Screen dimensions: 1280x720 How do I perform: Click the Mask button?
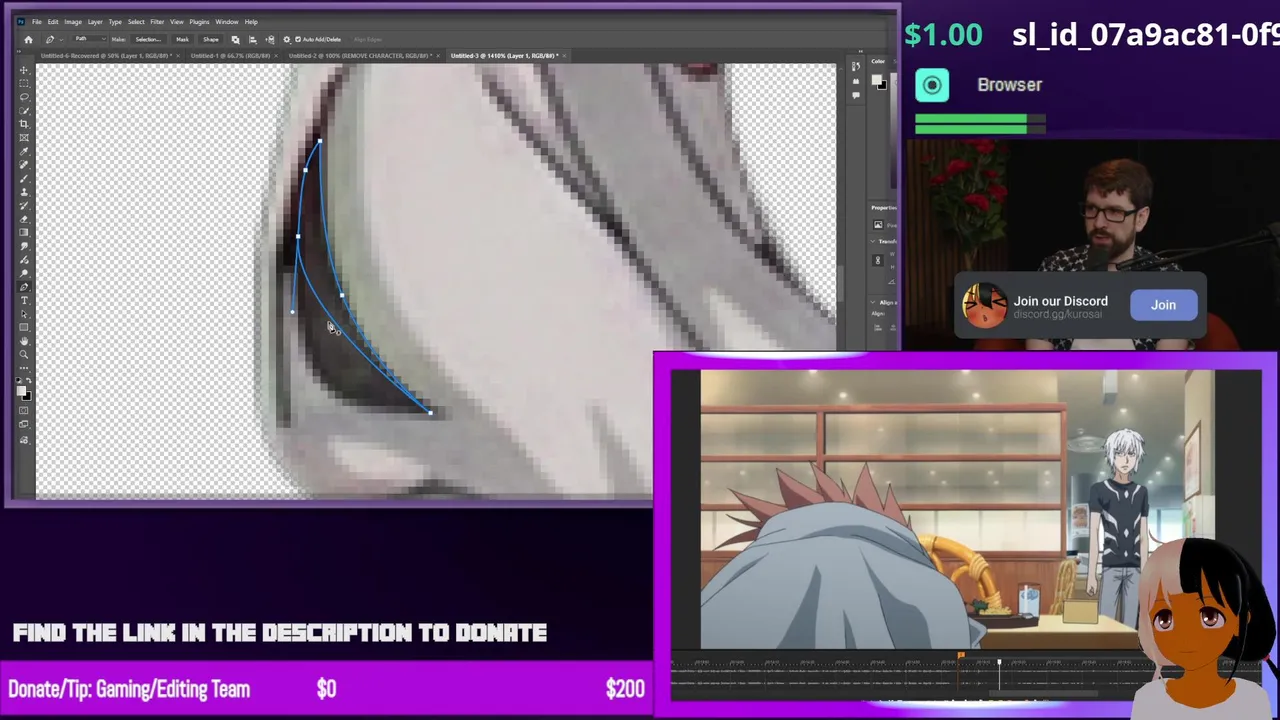(x=182, y=39)
